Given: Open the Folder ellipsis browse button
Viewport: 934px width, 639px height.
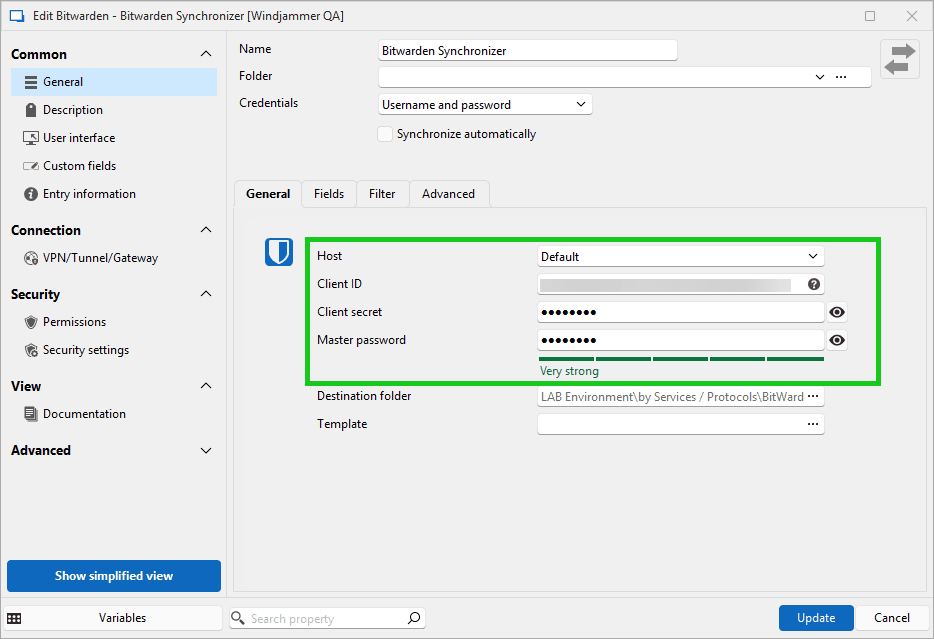Looking at the screenshot, I should (841, 77).
